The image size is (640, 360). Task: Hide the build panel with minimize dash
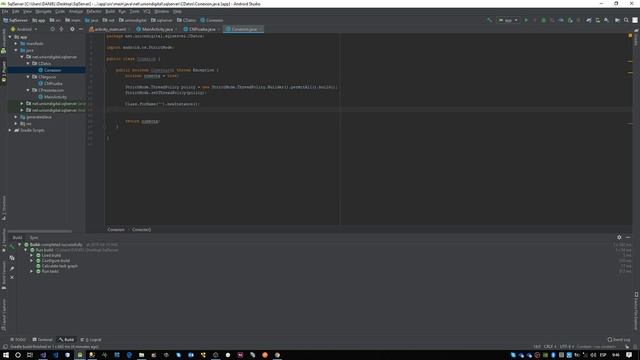[628, 237]
